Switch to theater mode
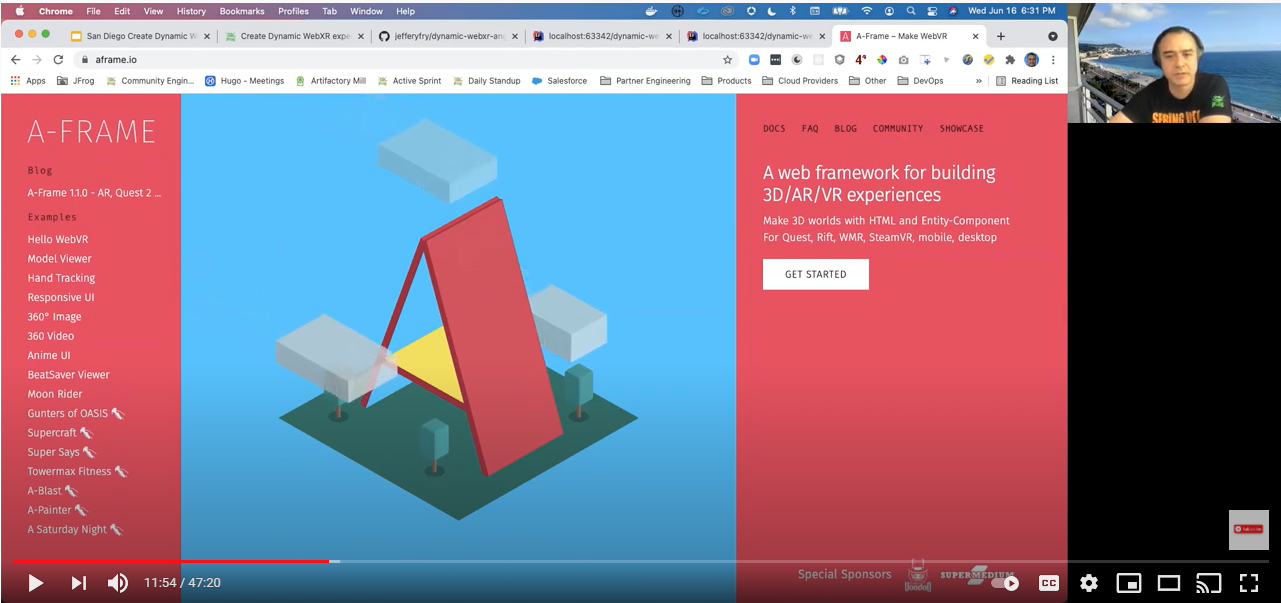This screenshot has width=1281, height=603. click(1169, 583)
